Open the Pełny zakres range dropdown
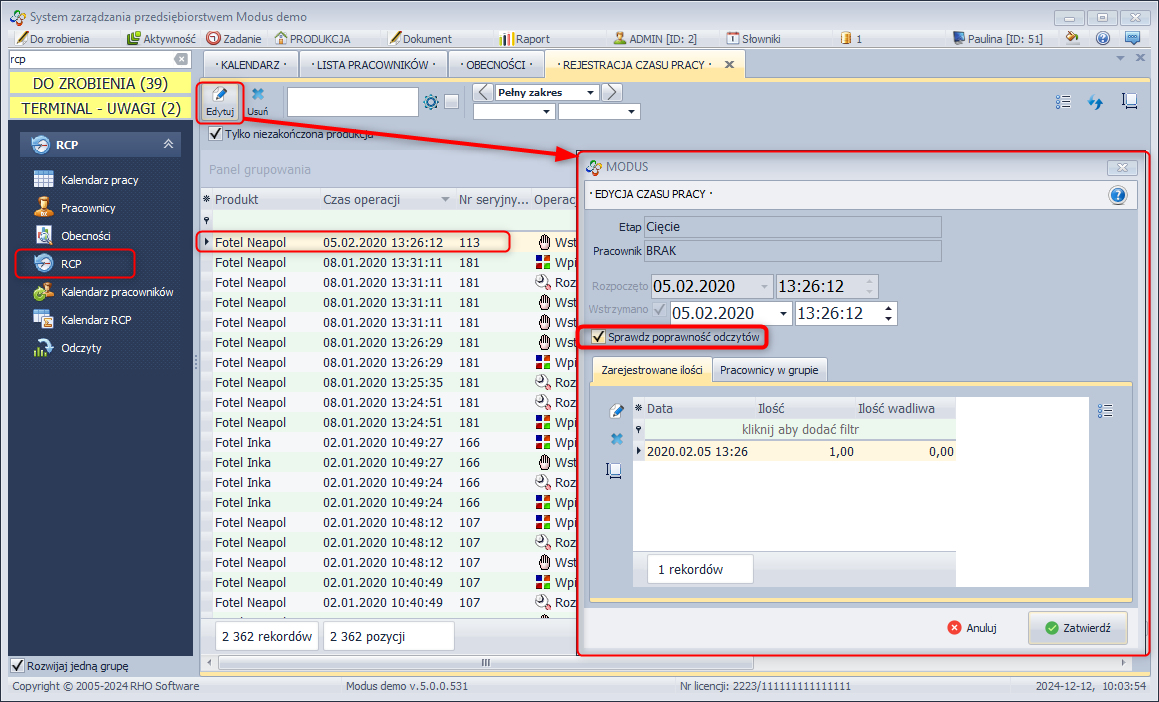 tap(591, 93)
